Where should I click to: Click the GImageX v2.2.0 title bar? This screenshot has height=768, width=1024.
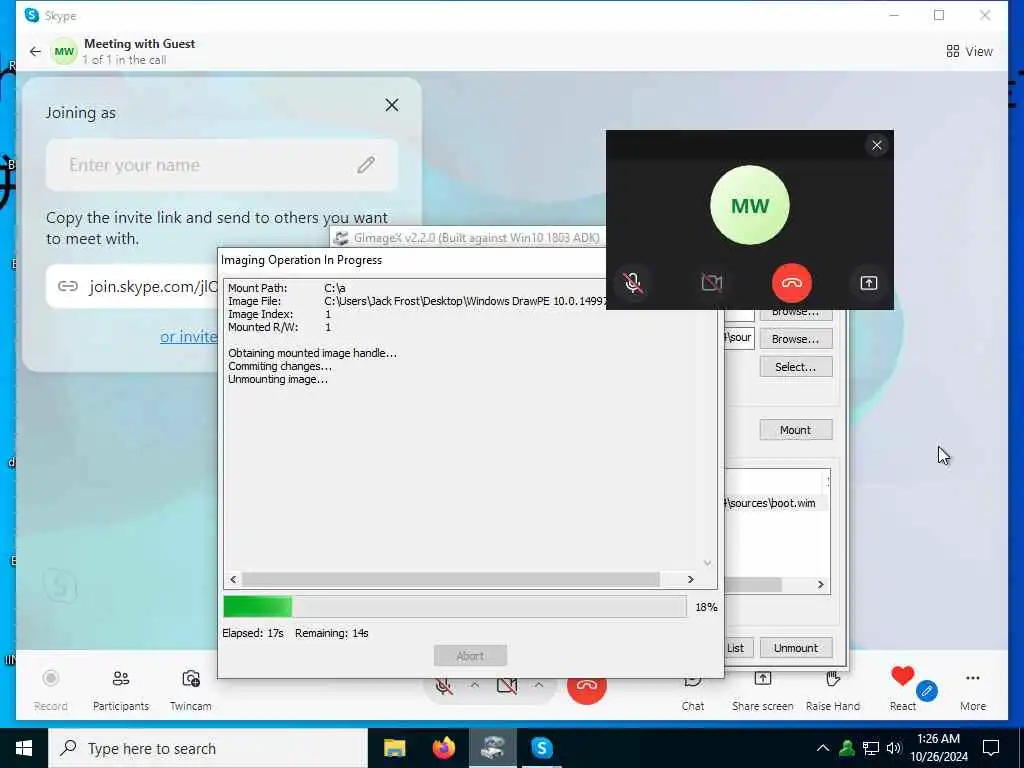pyautogui.click(x=468, y=238)
